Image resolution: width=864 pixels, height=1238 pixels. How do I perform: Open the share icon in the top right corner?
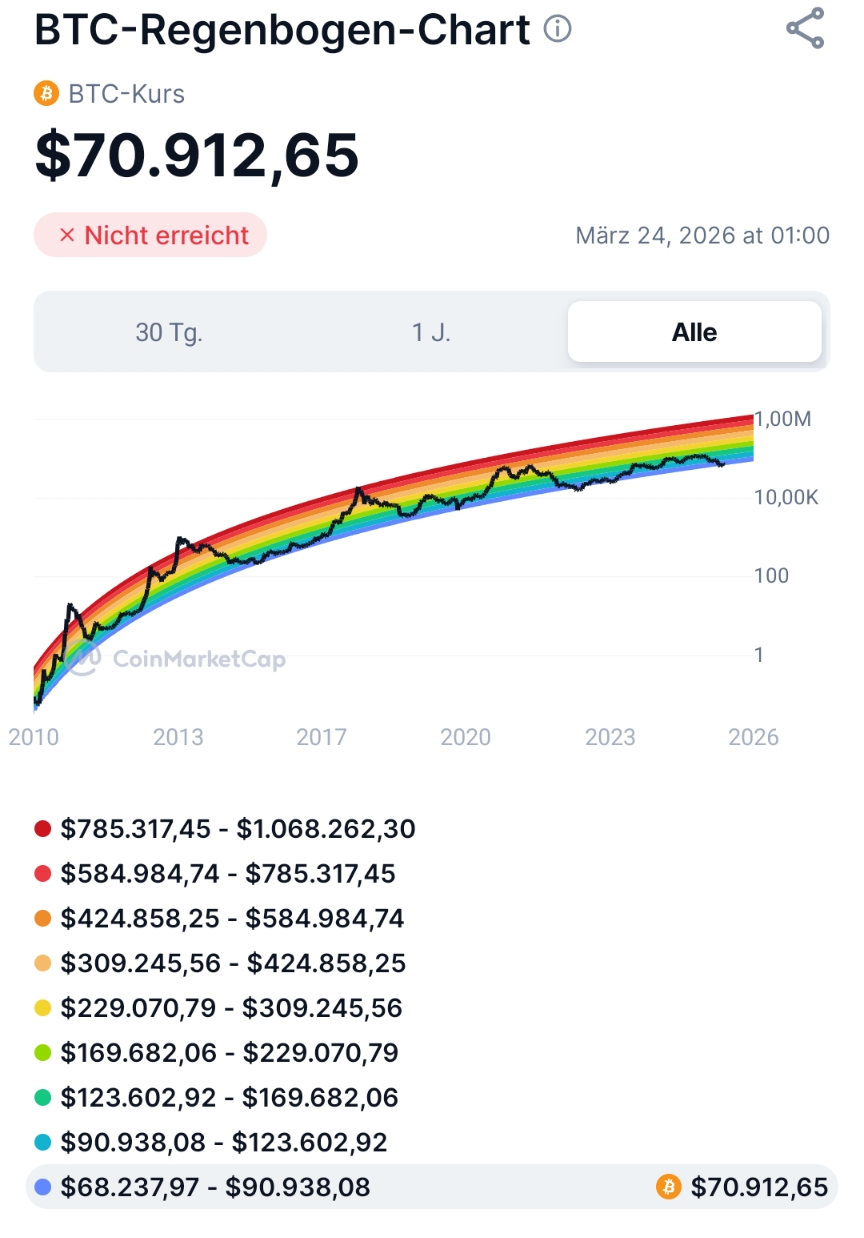coord(806,29)
